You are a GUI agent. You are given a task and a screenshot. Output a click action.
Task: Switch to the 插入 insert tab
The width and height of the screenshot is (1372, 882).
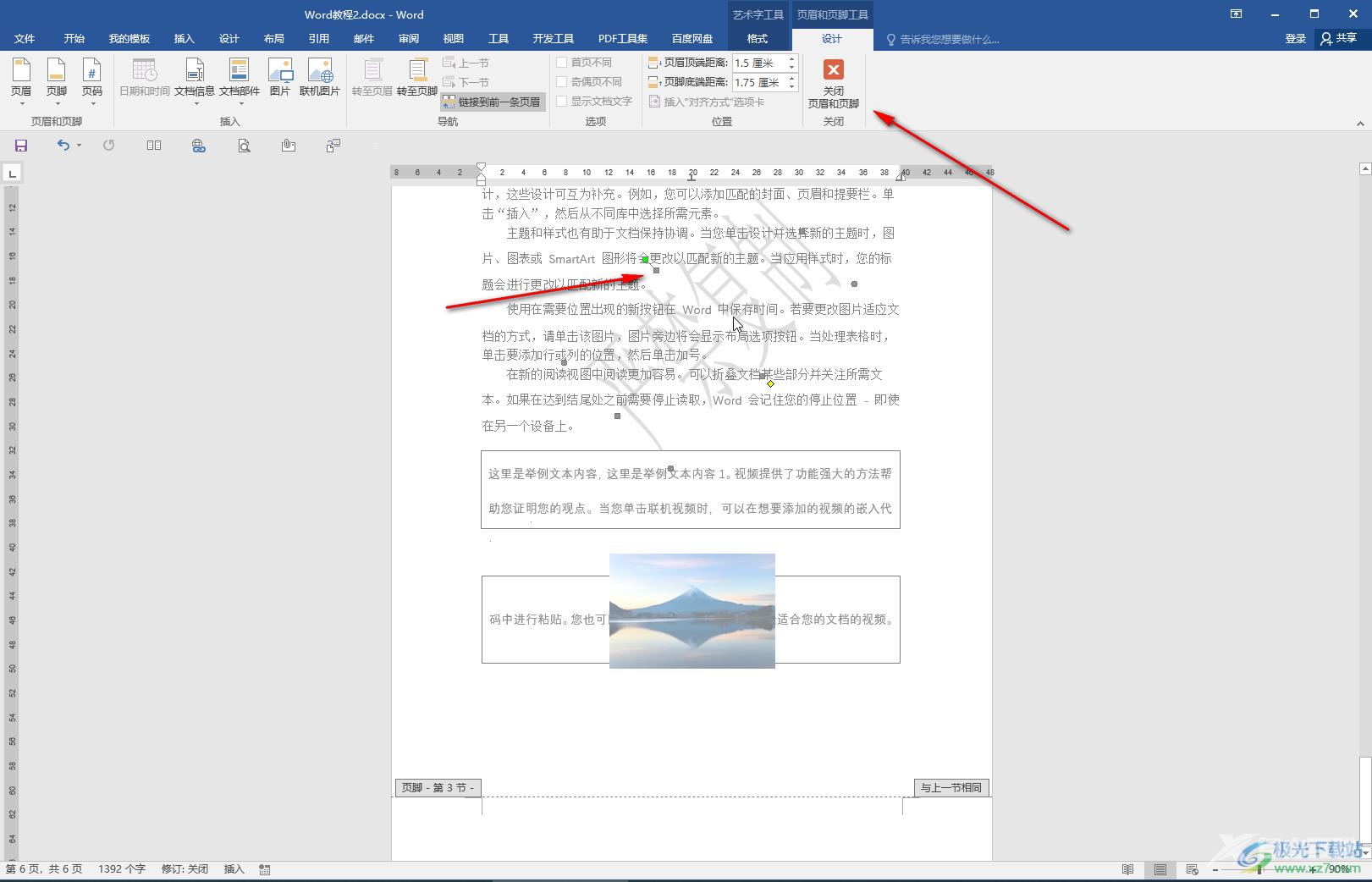(x=184, y=39)
